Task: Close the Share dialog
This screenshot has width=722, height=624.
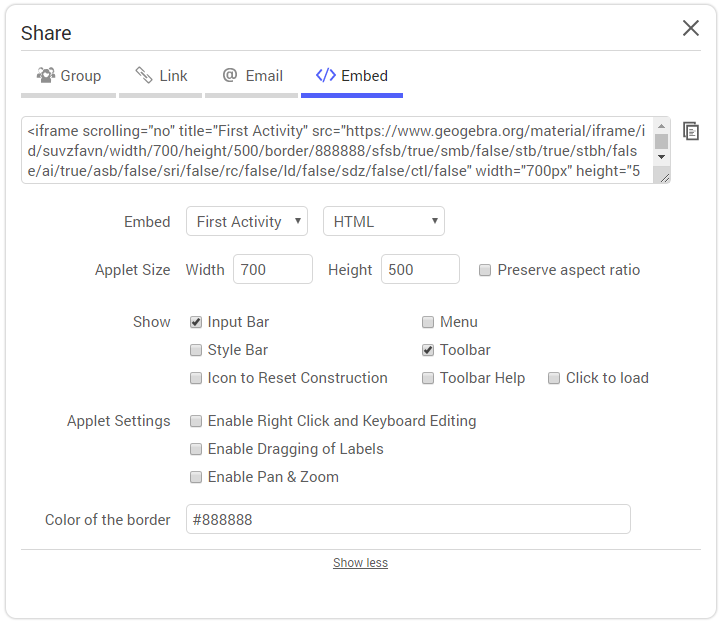Action: click(x=691, y=28)
